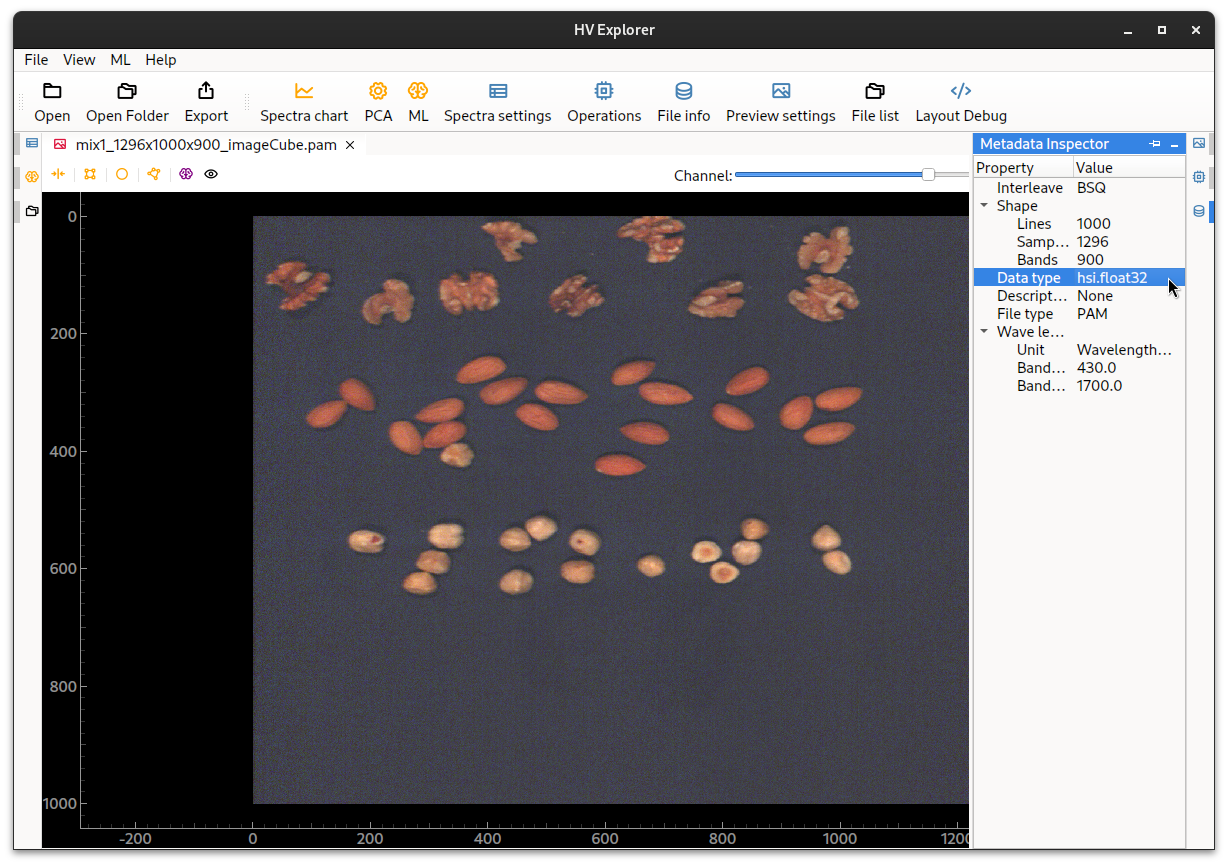The height and width of the screenshot is (866, 1228).
Task: Open the ML menu
Action: click(120, 60)
